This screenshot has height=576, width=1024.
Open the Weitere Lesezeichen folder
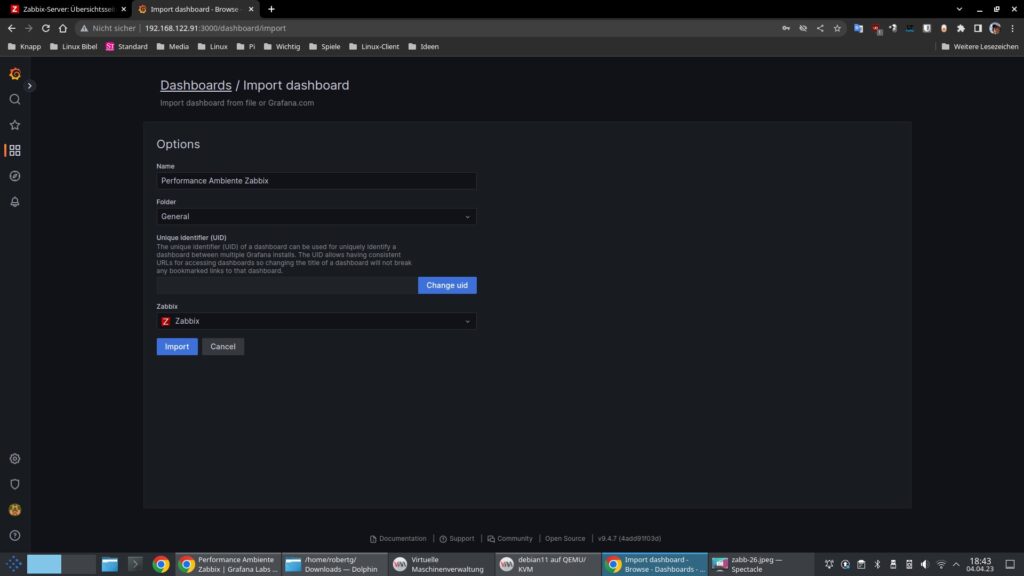(980, 46)
